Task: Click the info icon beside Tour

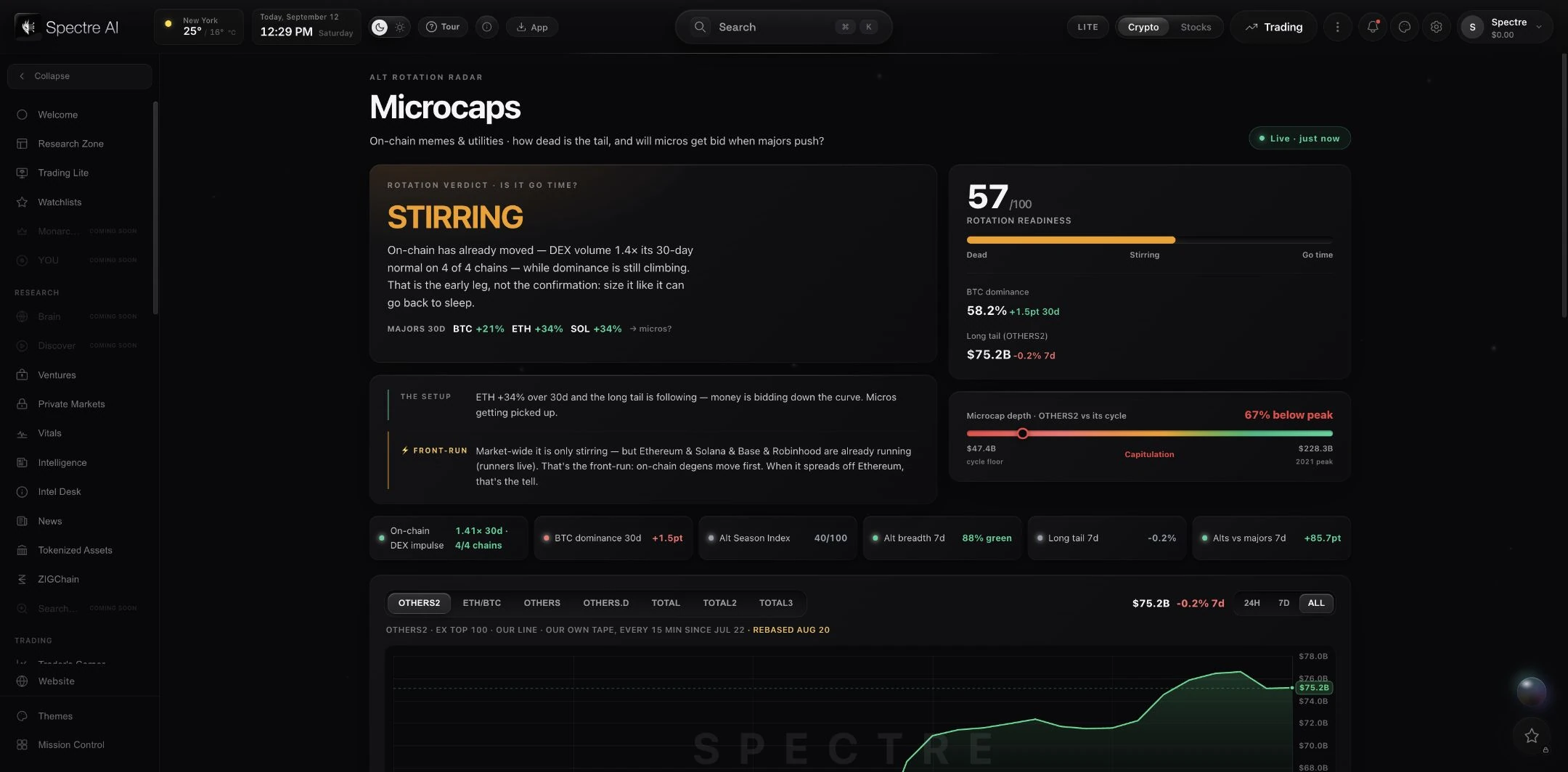Action: click(x=486, y=27)
